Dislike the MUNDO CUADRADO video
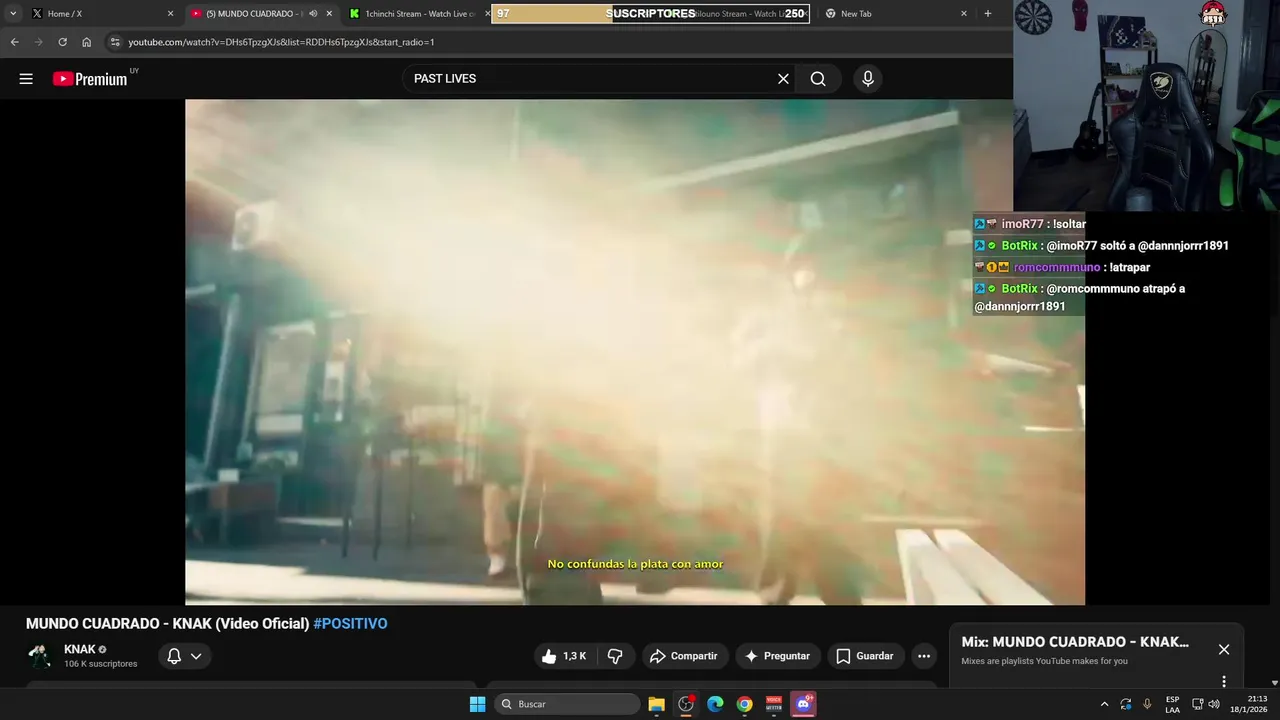 (615, 656)
